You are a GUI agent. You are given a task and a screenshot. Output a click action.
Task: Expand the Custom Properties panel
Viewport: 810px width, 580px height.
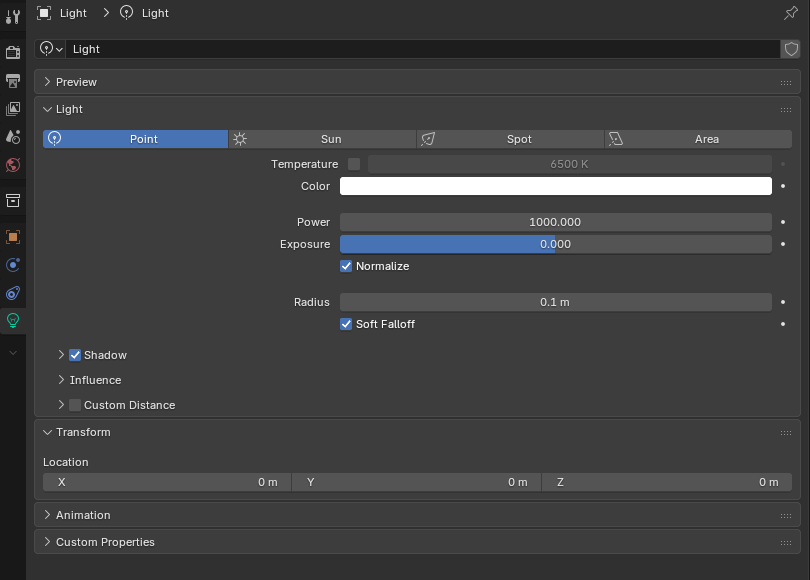[417, 542]
